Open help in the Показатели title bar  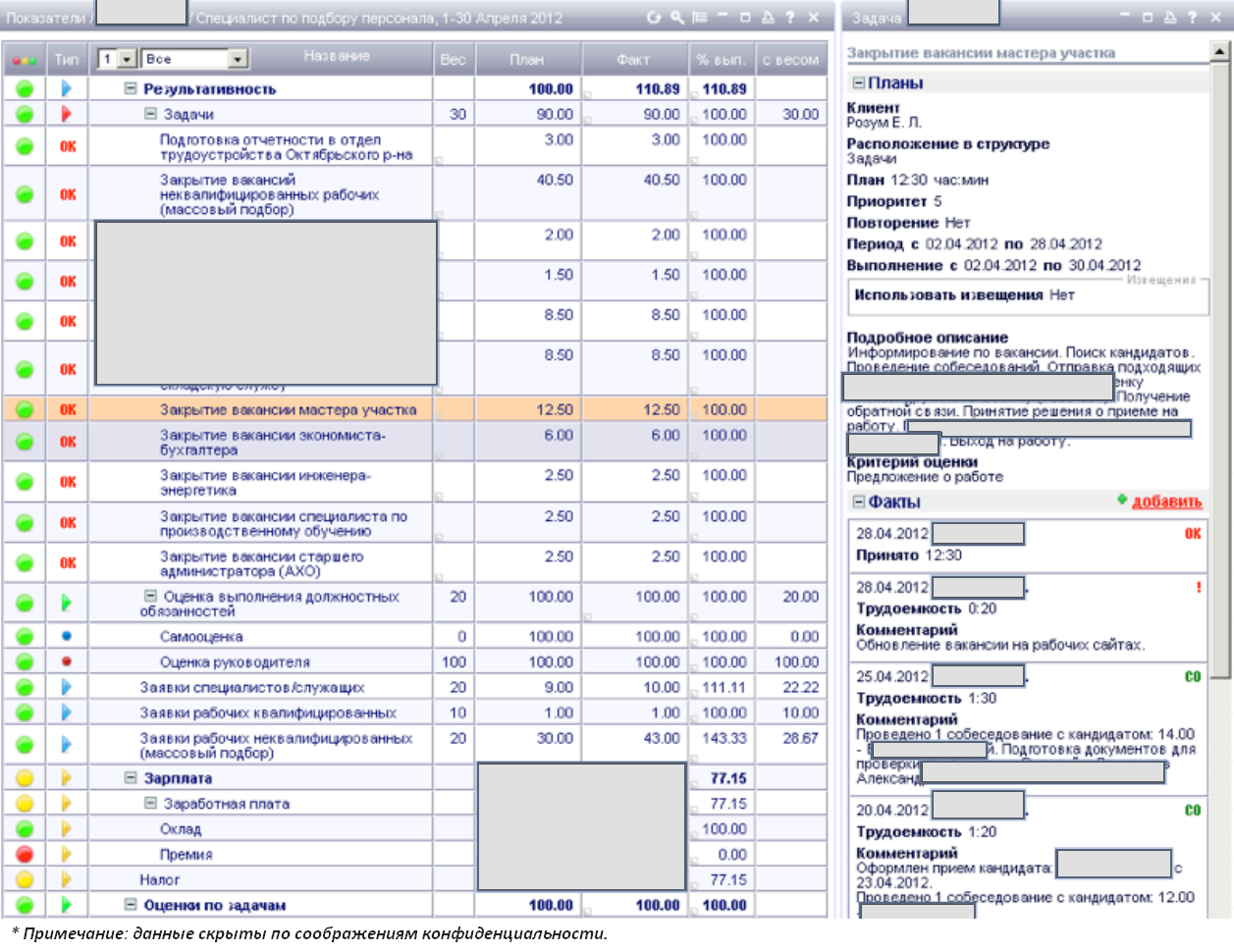[x=790, y=18]
